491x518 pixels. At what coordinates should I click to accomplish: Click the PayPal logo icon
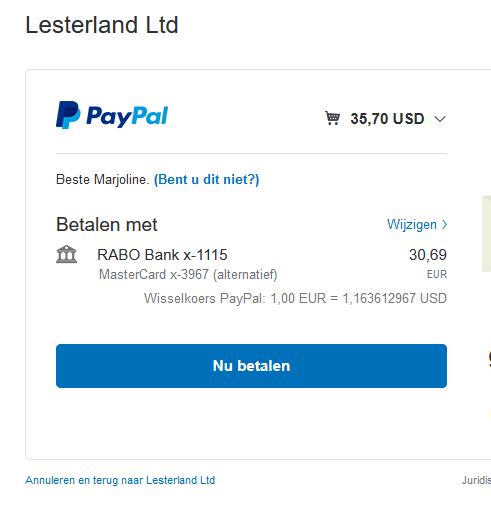68,115
